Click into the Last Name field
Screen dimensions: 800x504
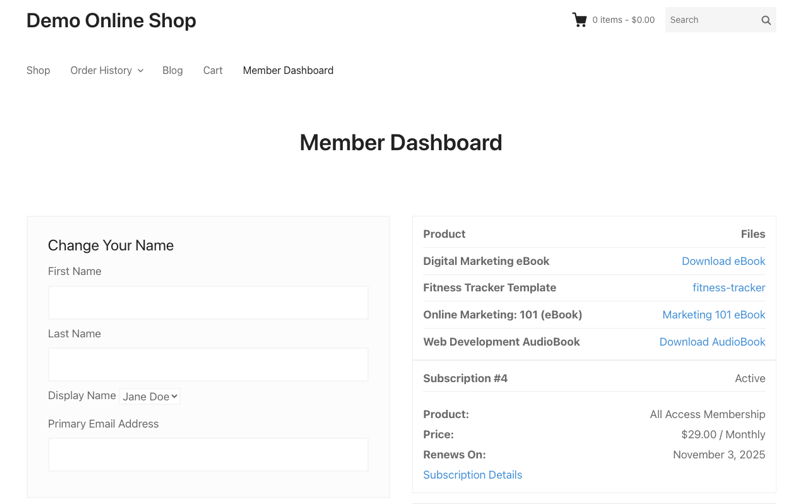tap(208, 365)
